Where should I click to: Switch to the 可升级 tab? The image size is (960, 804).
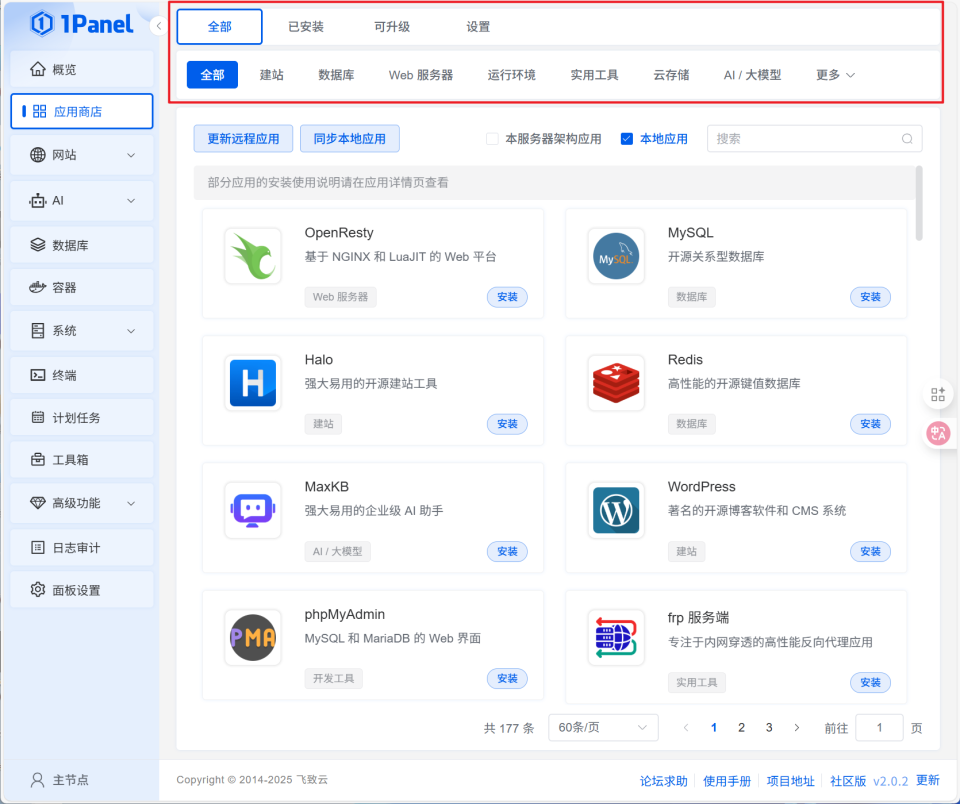(392, 26)
